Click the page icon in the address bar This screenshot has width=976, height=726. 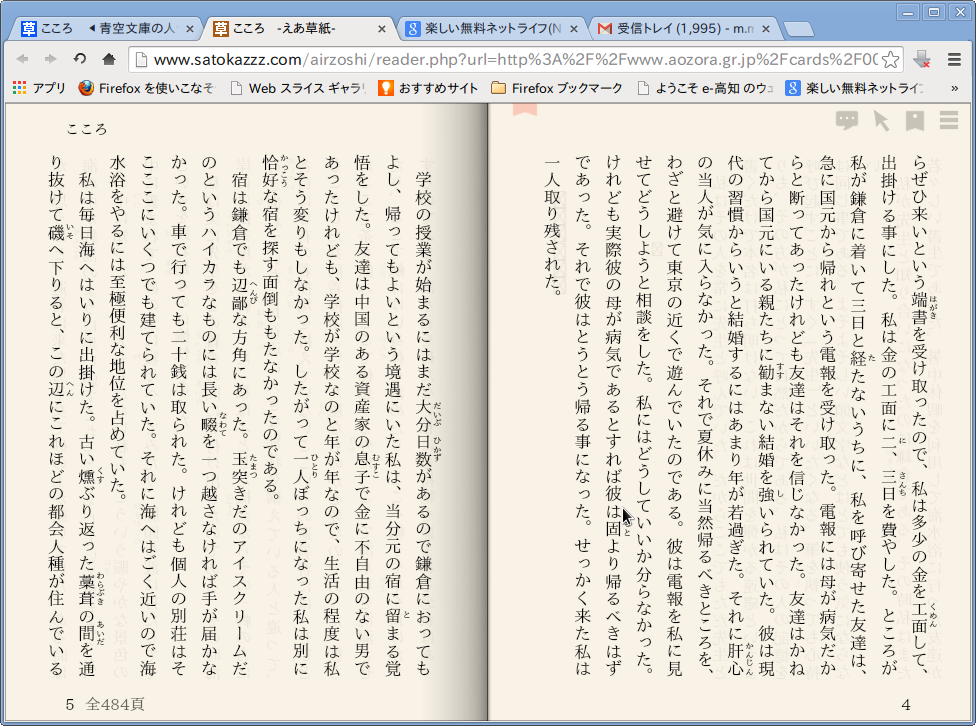[141, 60]
